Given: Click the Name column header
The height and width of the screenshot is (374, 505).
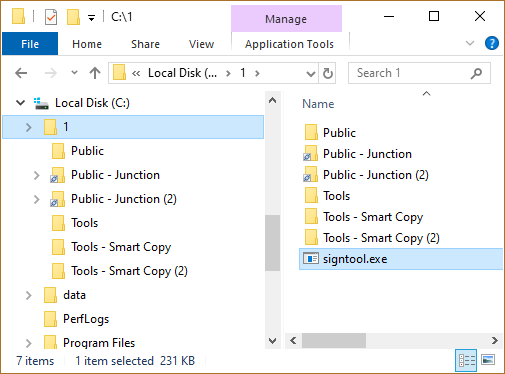Looking at the screenshot, I should [x=318, y=104].
